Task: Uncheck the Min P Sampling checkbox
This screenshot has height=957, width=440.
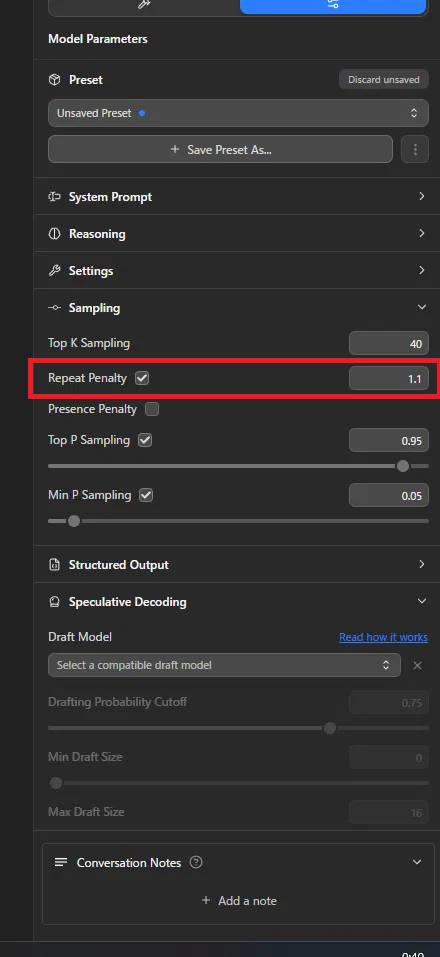Action: click(146, 495)
